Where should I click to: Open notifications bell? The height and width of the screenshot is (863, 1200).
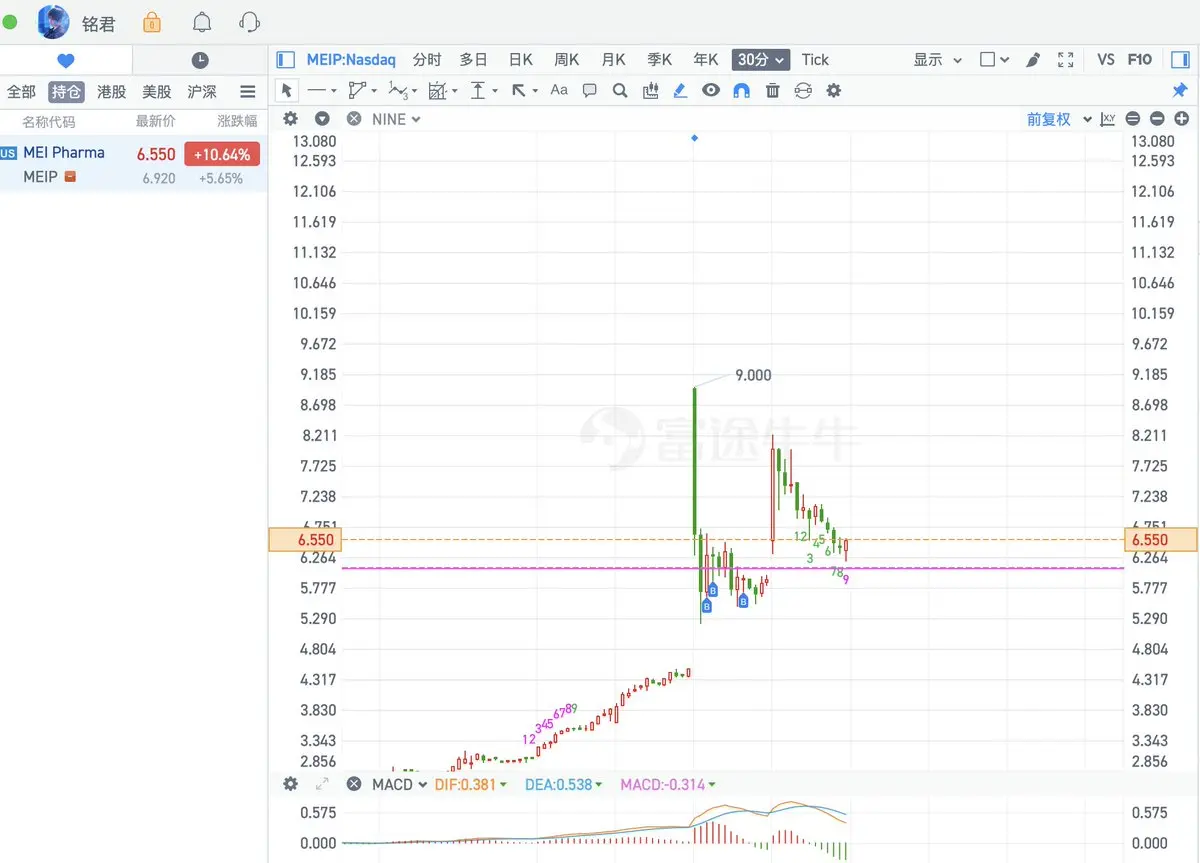[x=202, y=22]
